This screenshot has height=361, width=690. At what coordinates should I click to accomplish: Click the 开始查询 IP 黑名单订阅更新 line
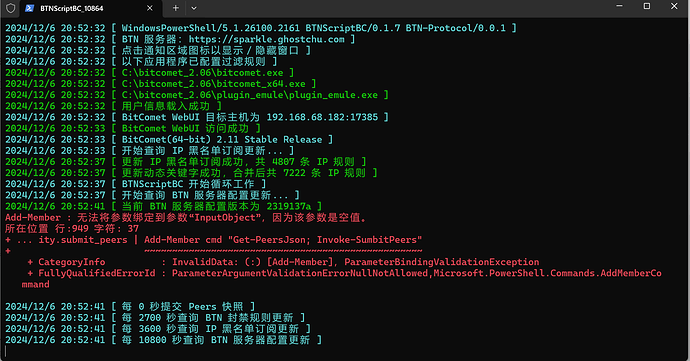[x=150, y=151]
